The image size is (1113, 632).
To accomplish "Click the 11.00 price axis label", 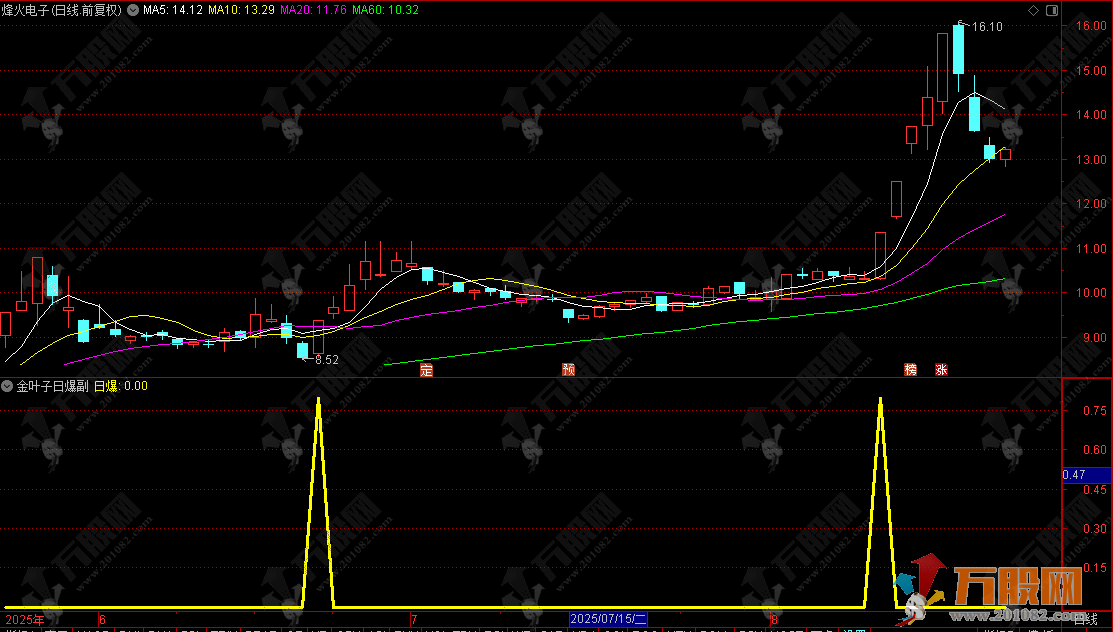I will coord(1091,249).
